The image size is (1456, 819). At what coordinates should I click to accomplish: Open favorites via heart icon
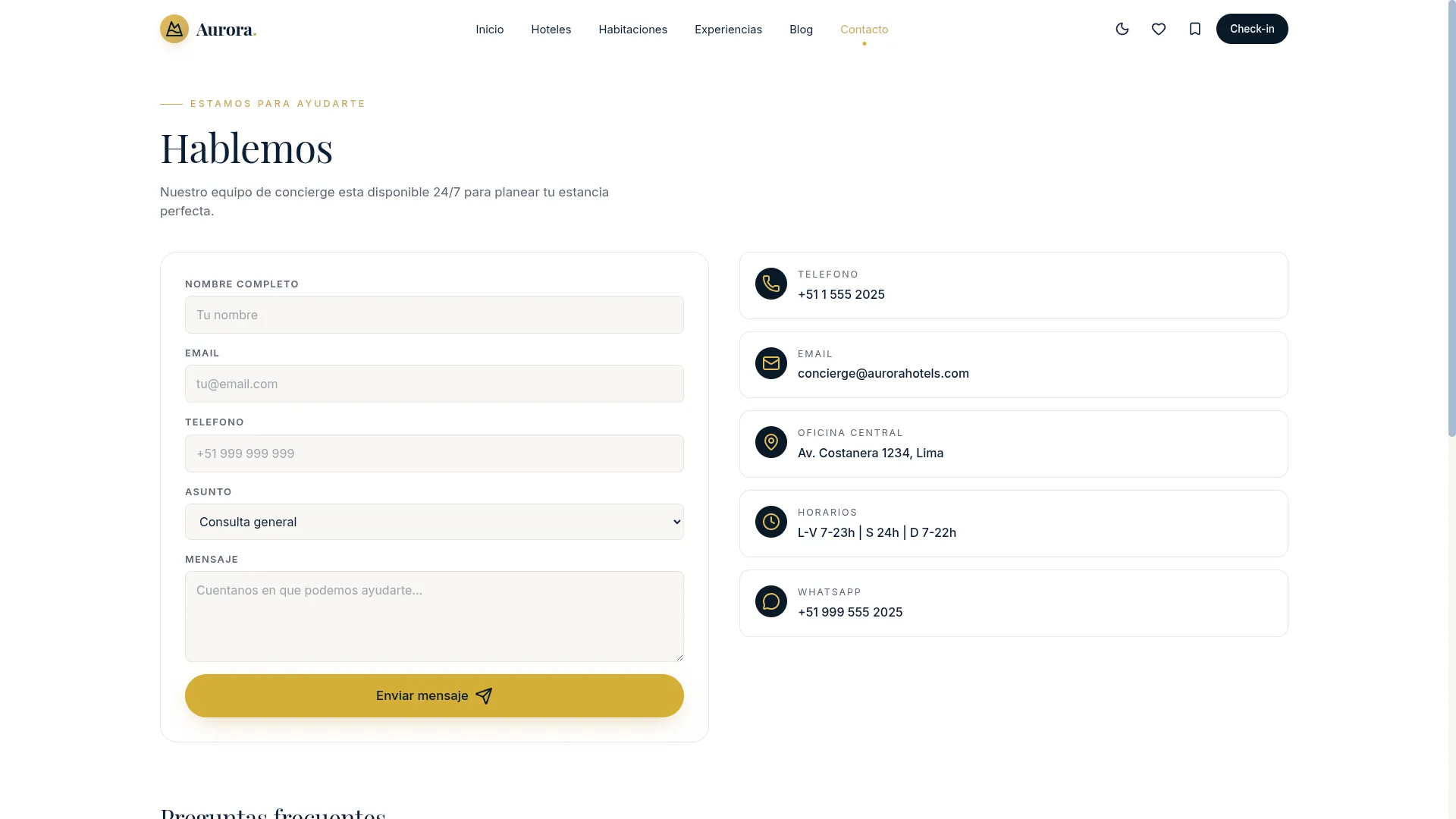click(x=1159, y=29)
